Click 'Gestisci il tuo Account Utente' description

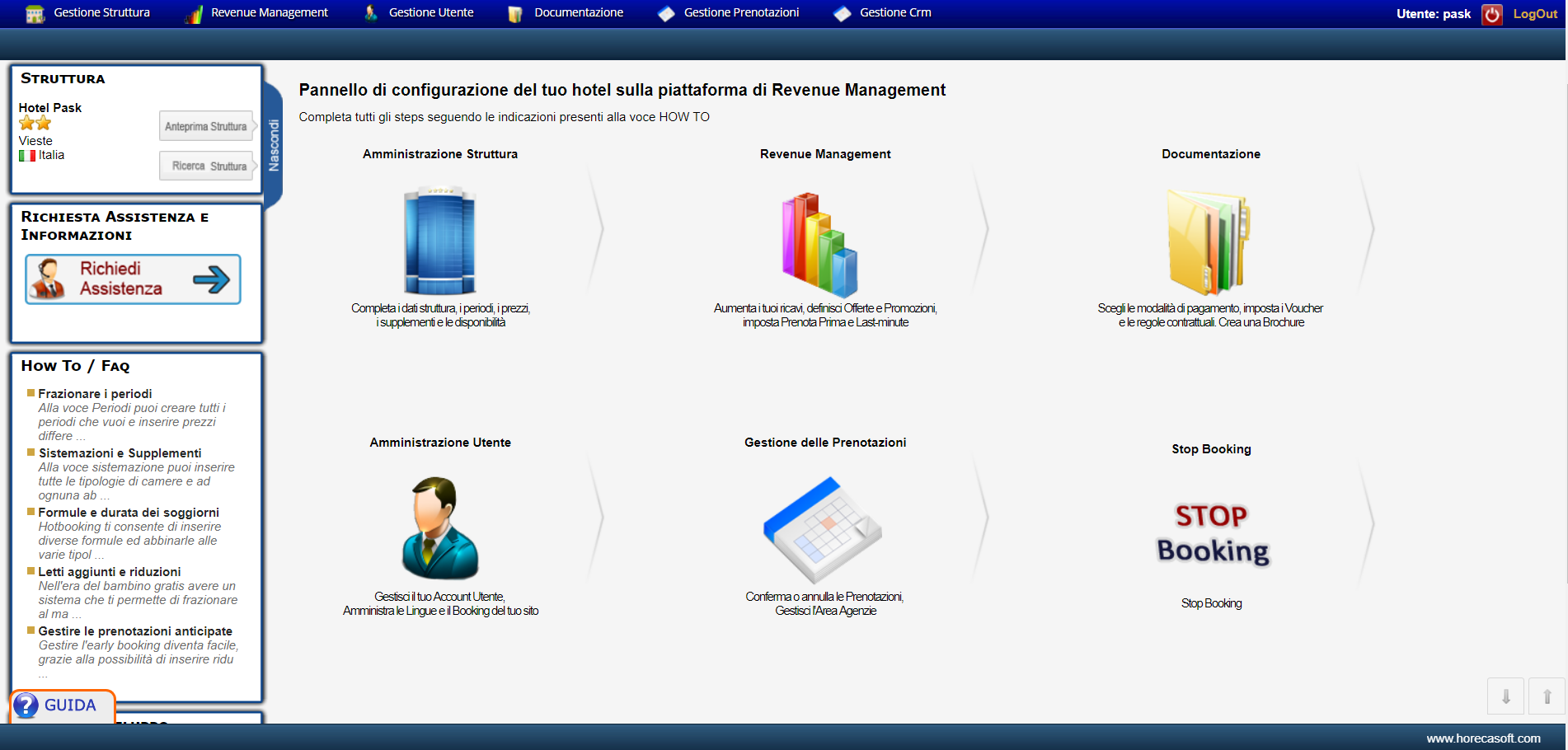point(440,603)
